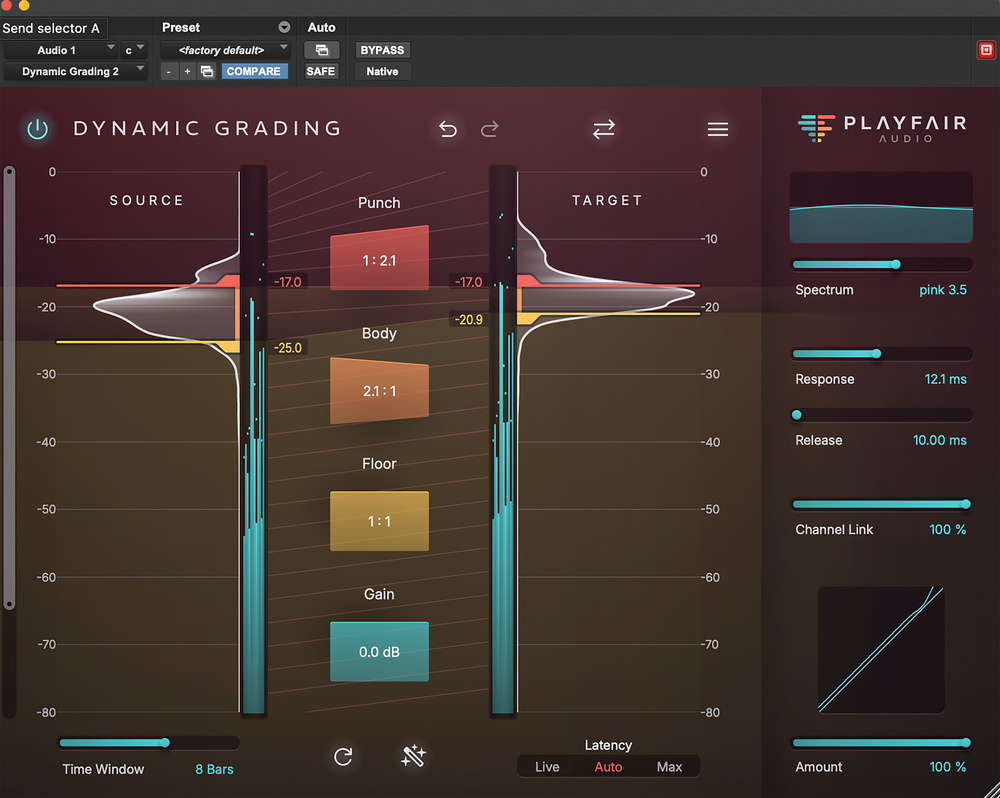
Task: Select Live latency mode
Action: pos(547,767)
